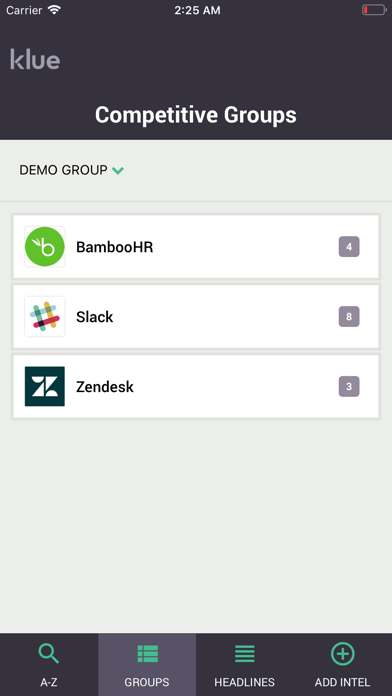Click the Slack hashtag logo

click(45, 316)
